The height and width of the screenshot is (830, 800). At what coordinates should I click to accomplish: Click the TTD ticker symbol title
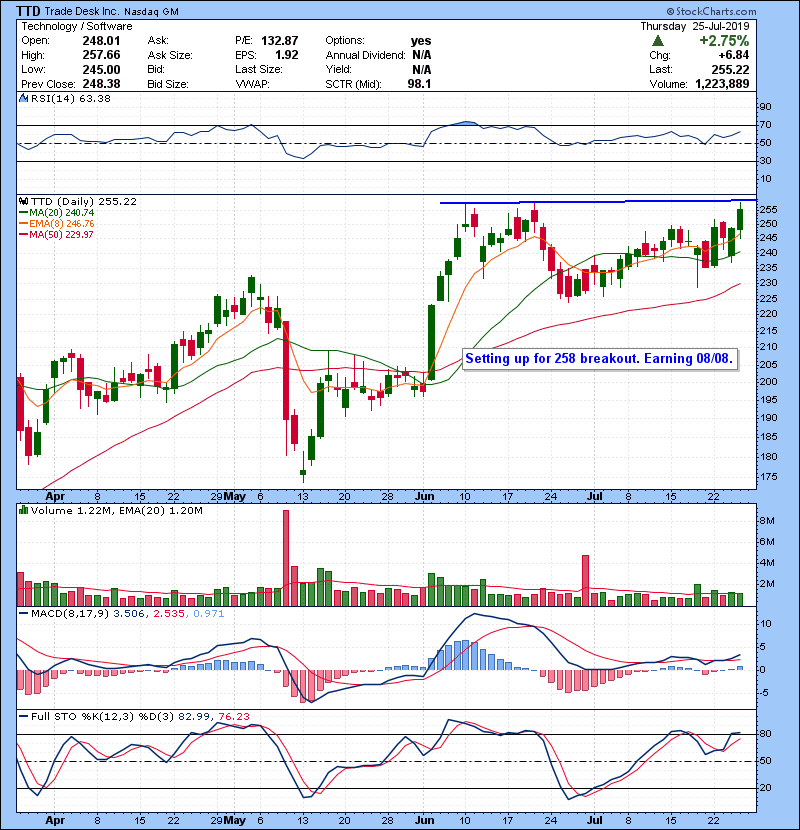[28, 11]
